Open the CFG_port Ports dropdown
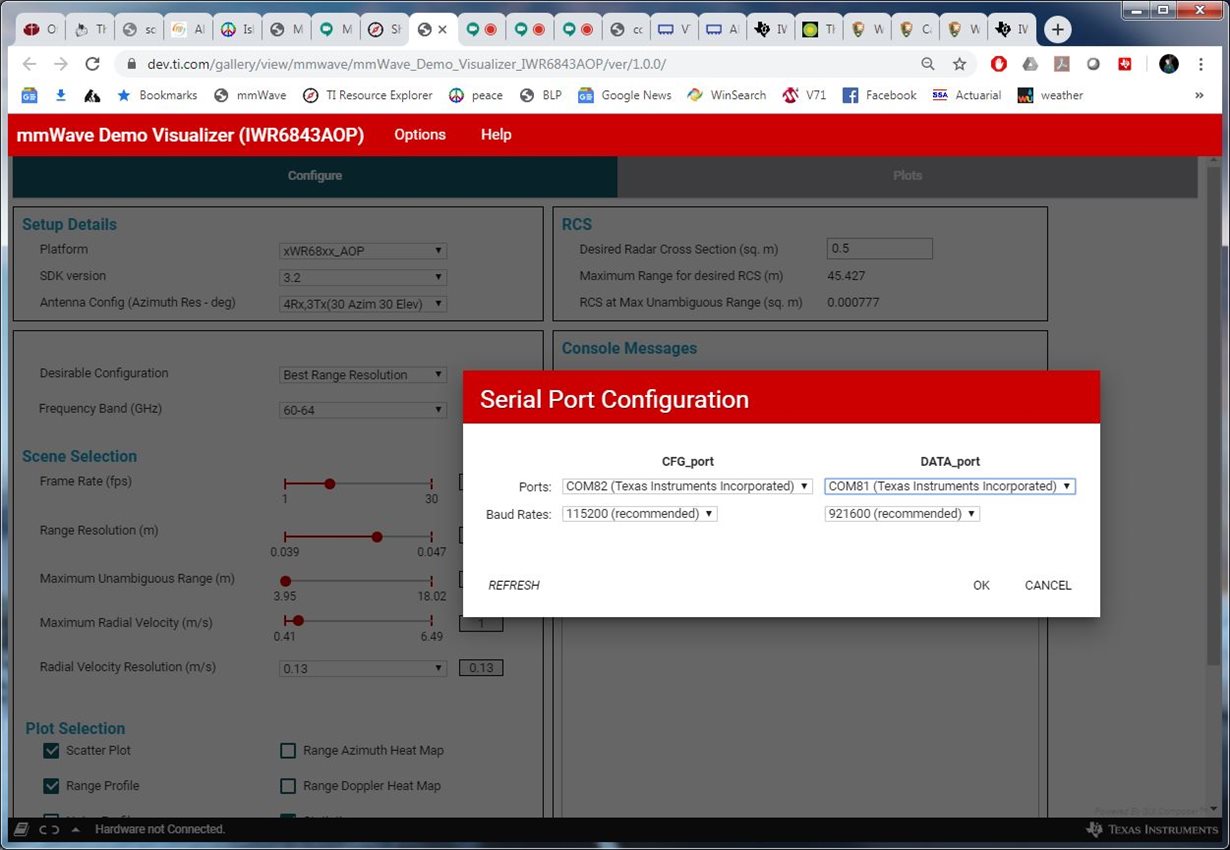This screenshot has height=850, width=1230. point(687,486)
